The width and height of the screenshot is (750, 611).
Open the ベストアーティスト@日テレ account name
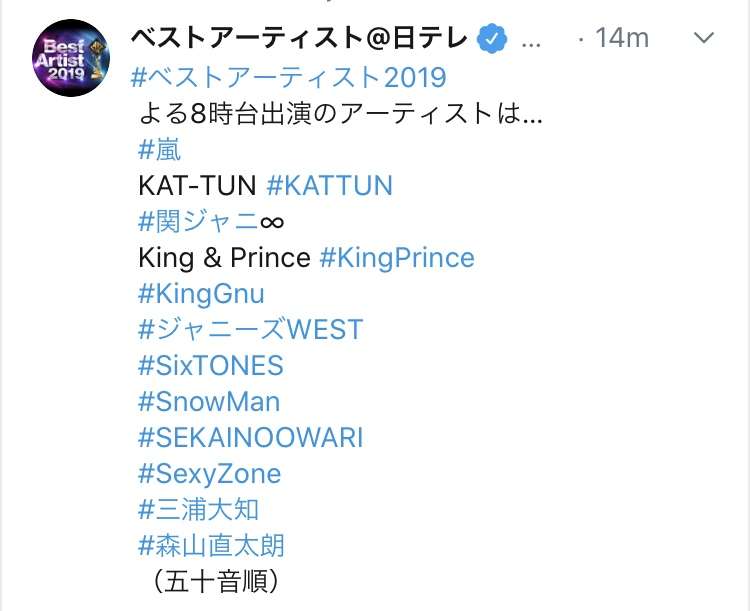[298, 38]
